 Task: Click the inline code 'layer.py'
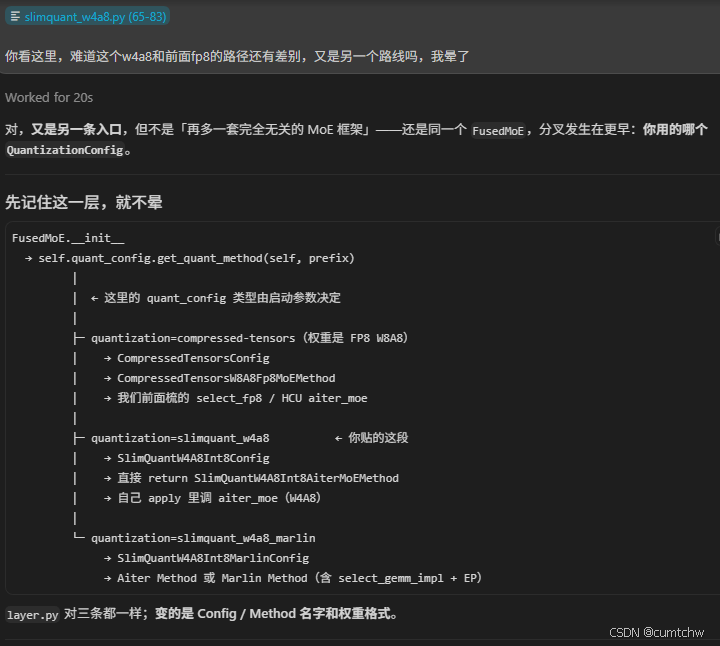(x=33, y=615)
